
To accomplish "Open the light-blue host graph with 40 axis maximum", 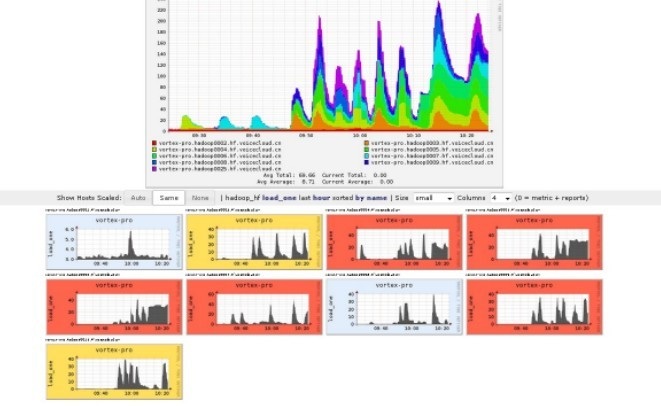I will pyautogui.click(x=394, y=307).
